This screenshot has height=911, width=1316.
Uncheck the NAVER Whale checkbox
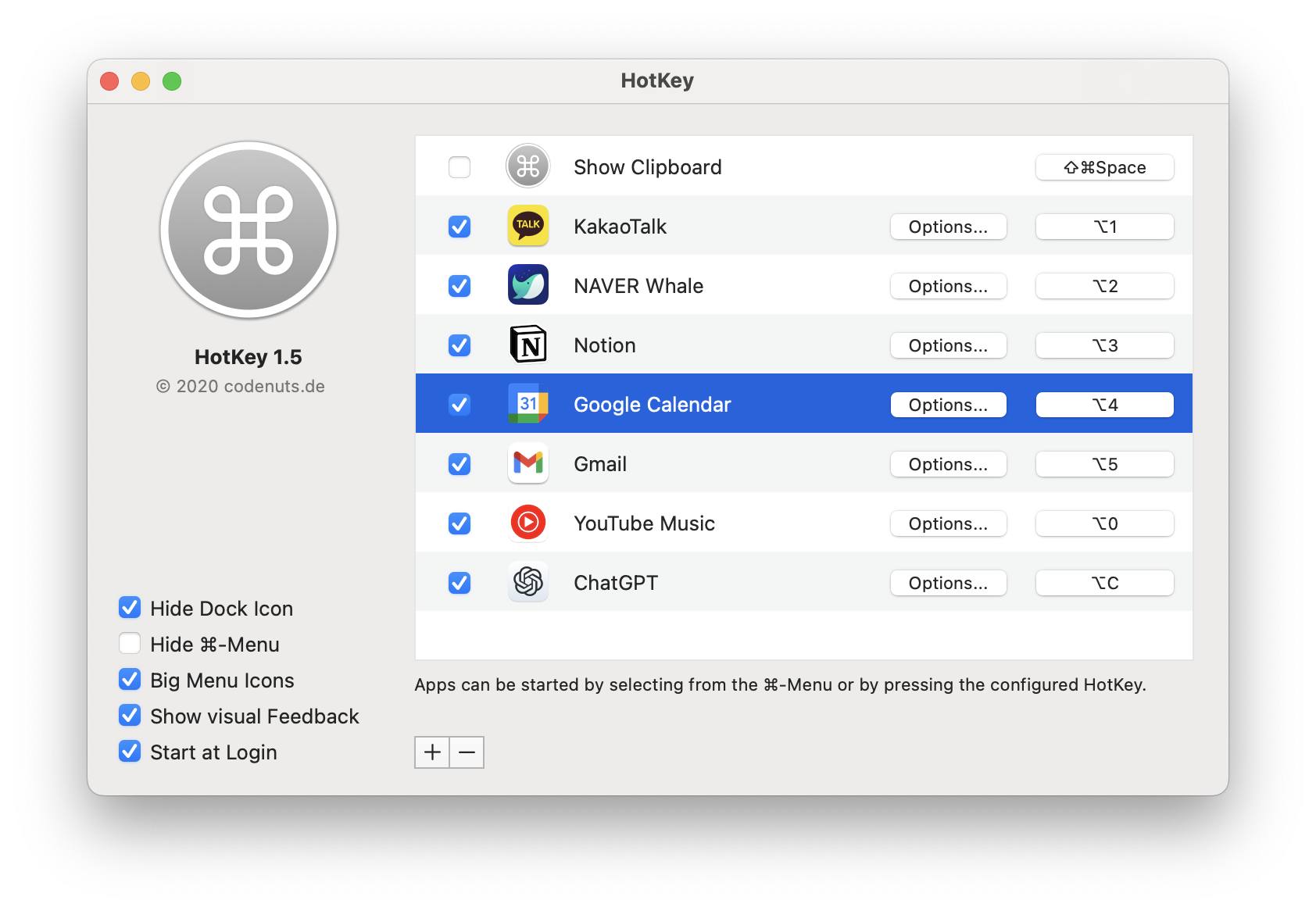tap(460, 286)
